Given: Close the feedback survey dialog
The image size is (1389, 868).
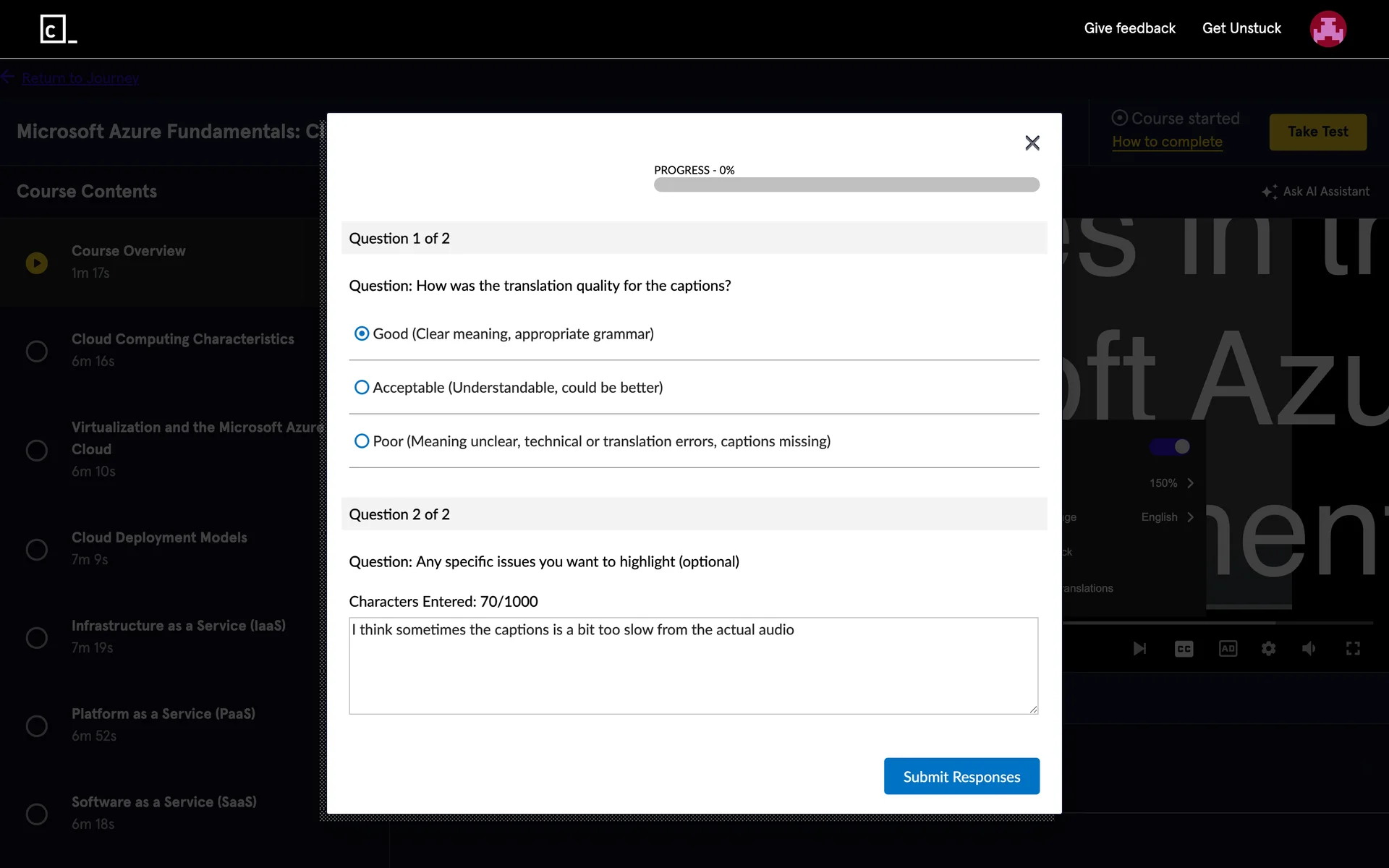Looking at the screenshot, I should point(1032,142).
